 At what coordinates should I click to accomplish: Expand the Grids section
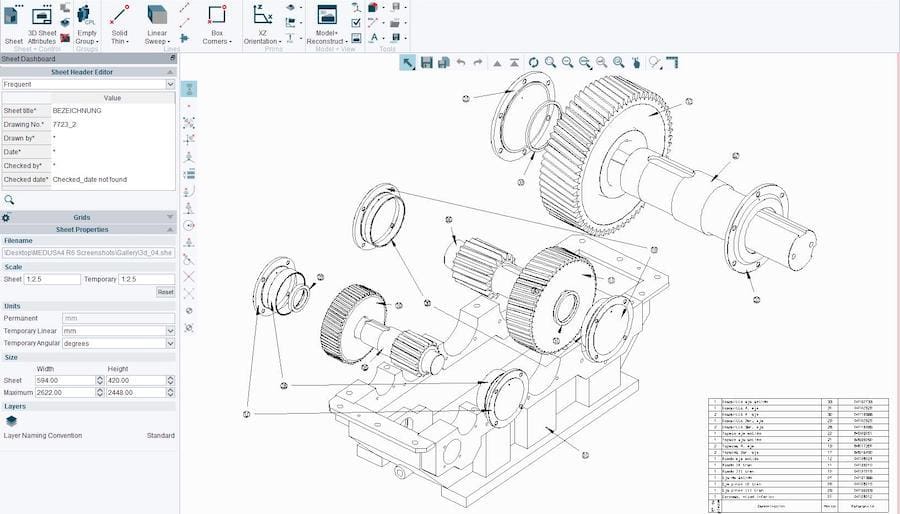pos(170,217)
